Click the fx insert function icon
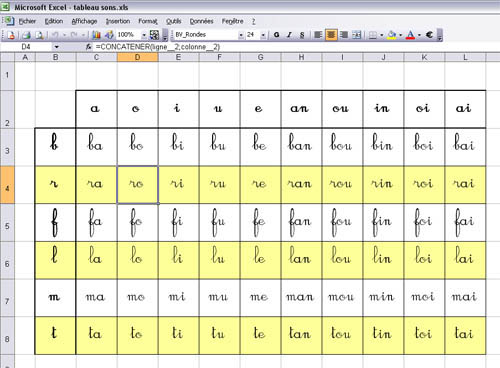Image resolution: width=500 pixels, height=368 pixels. [x=89, y=47]
